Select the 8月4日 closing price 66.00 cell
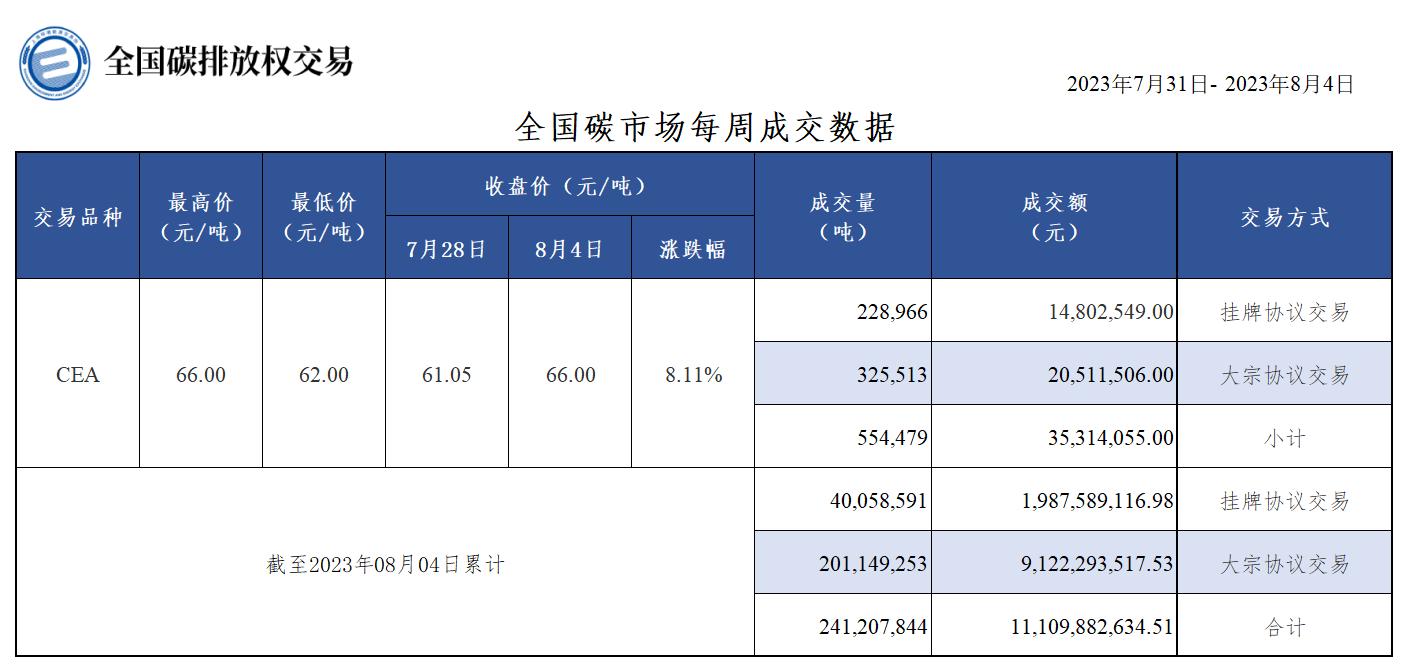Image resolution: width=1405 pixels, height=666 pixels. pos(570,374)
